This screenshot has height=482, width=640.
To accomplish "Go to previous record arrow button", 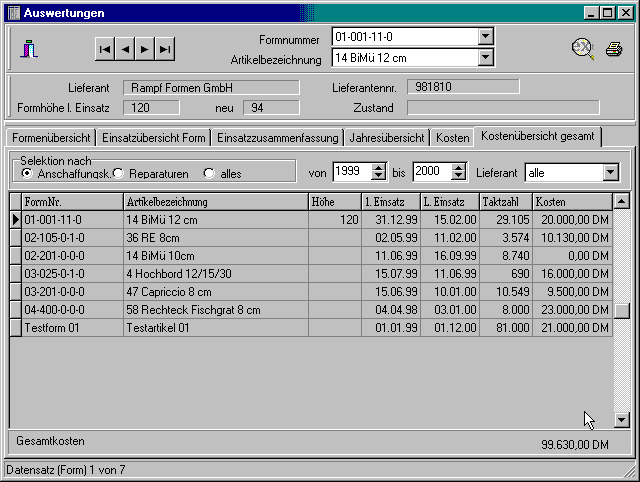I will point(125,48).
